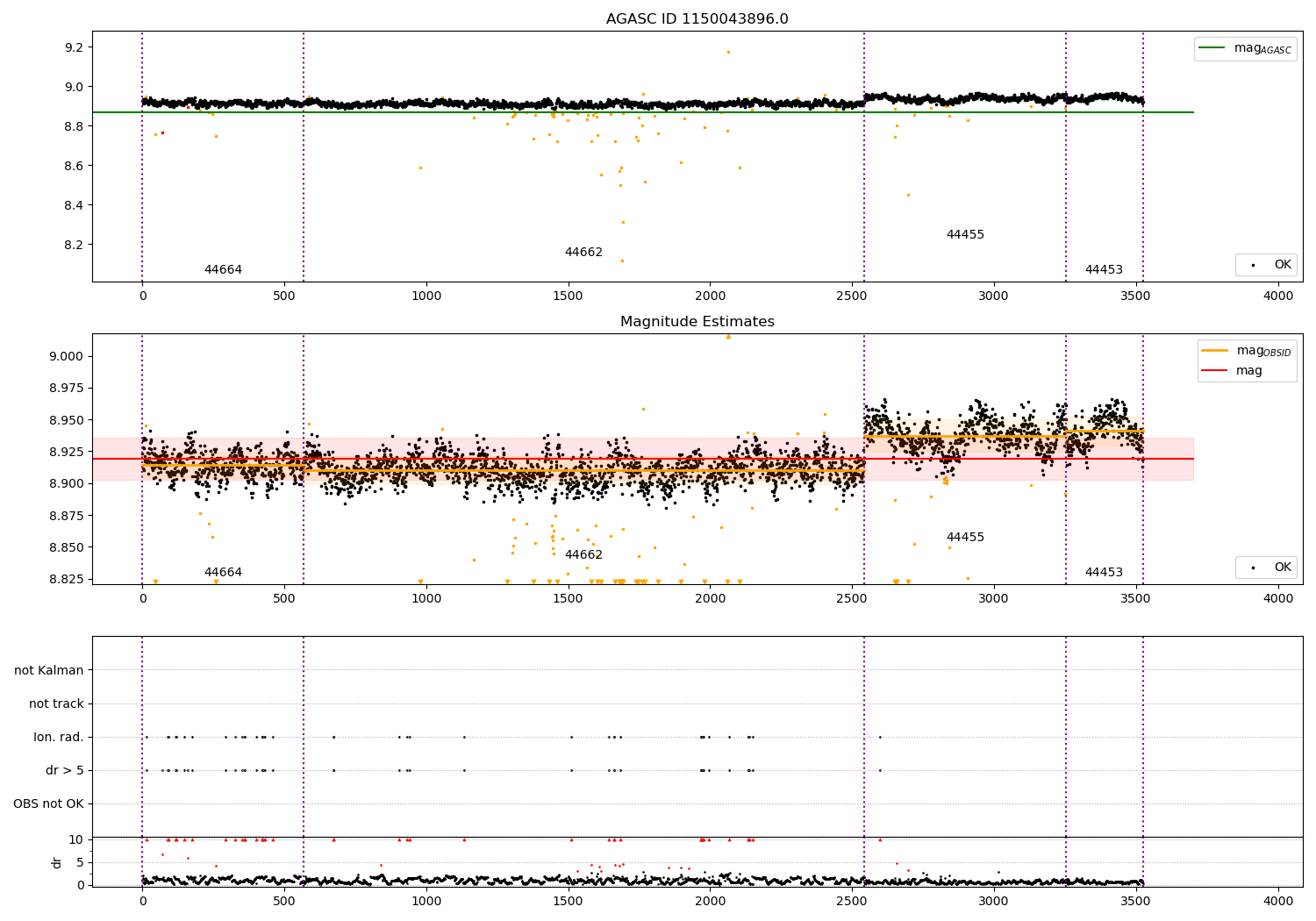Click y-axis tick 9.2 in top plot
1316x921 pixels.
[x=74, y=47]
